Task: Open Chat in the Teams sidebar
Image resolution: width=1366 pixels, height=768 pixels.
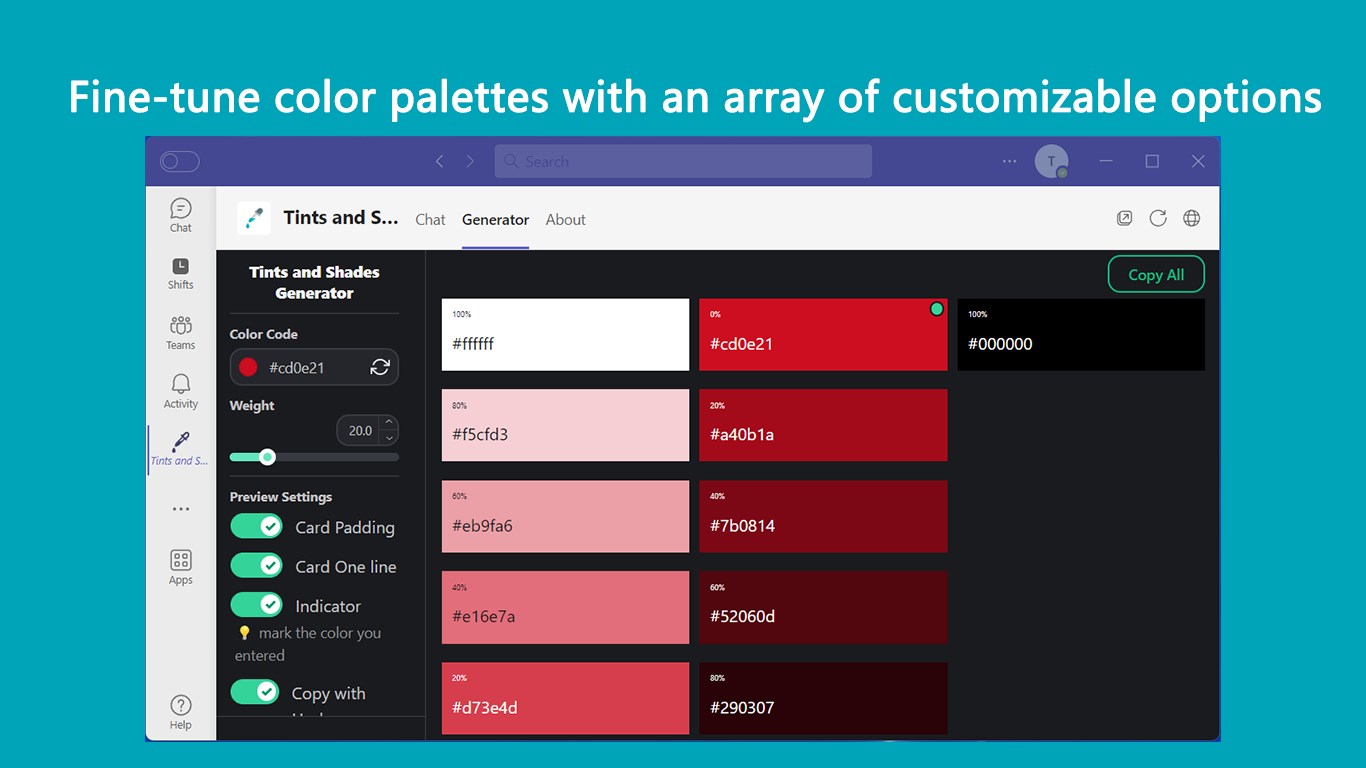Action: [x=180, y=214]
